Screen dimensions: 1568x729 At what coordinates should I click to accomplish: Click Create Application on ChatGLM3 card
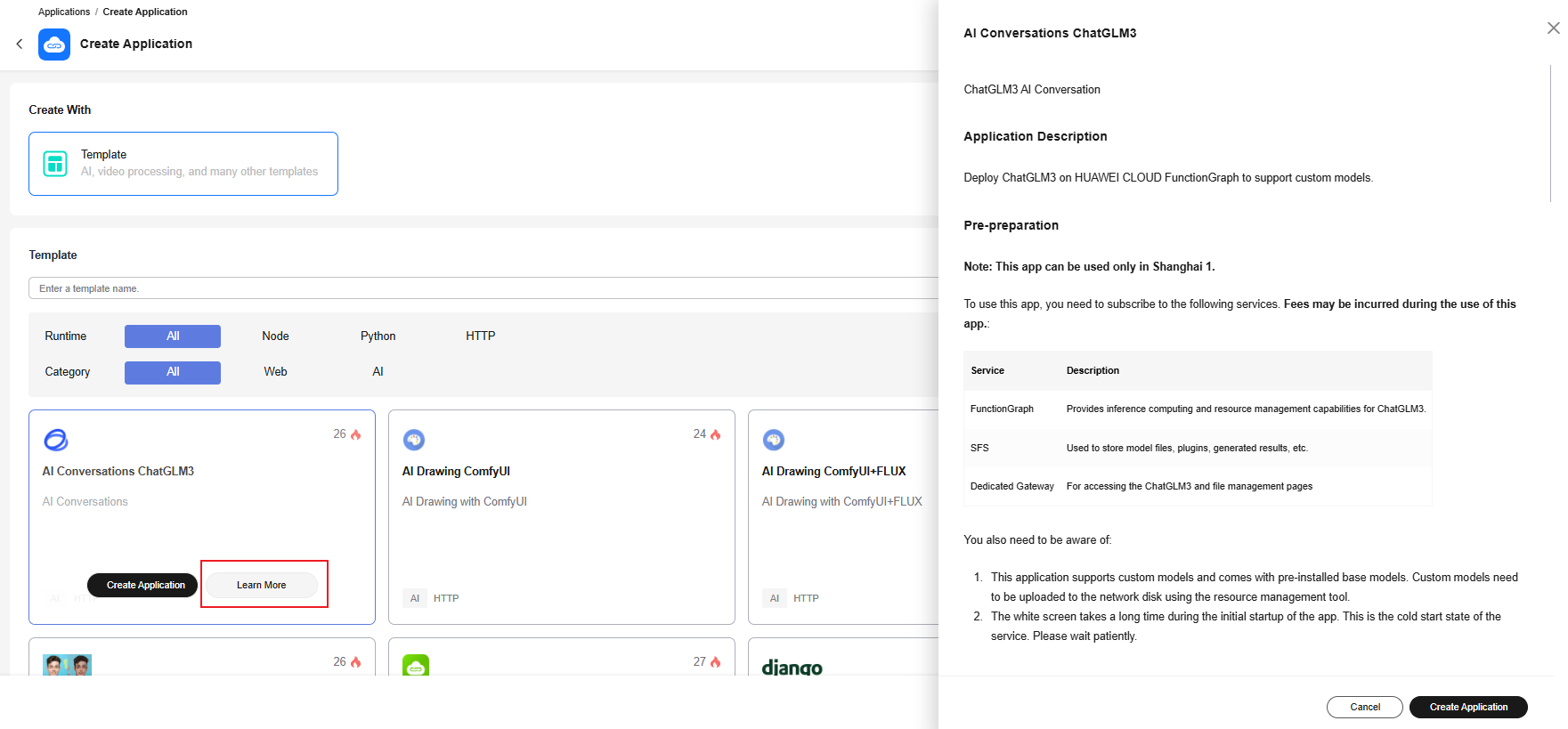[x=142, y=585]
